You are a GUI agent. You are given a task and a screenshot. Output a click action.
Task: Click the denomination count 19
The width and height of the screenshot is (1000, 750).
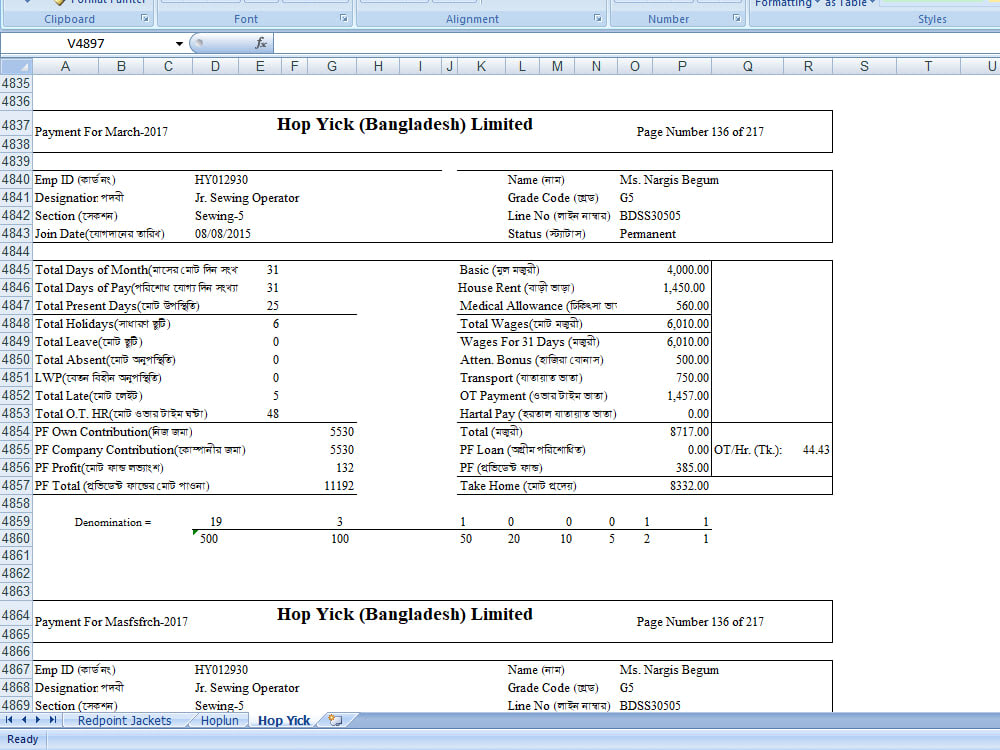click(216, 522)
